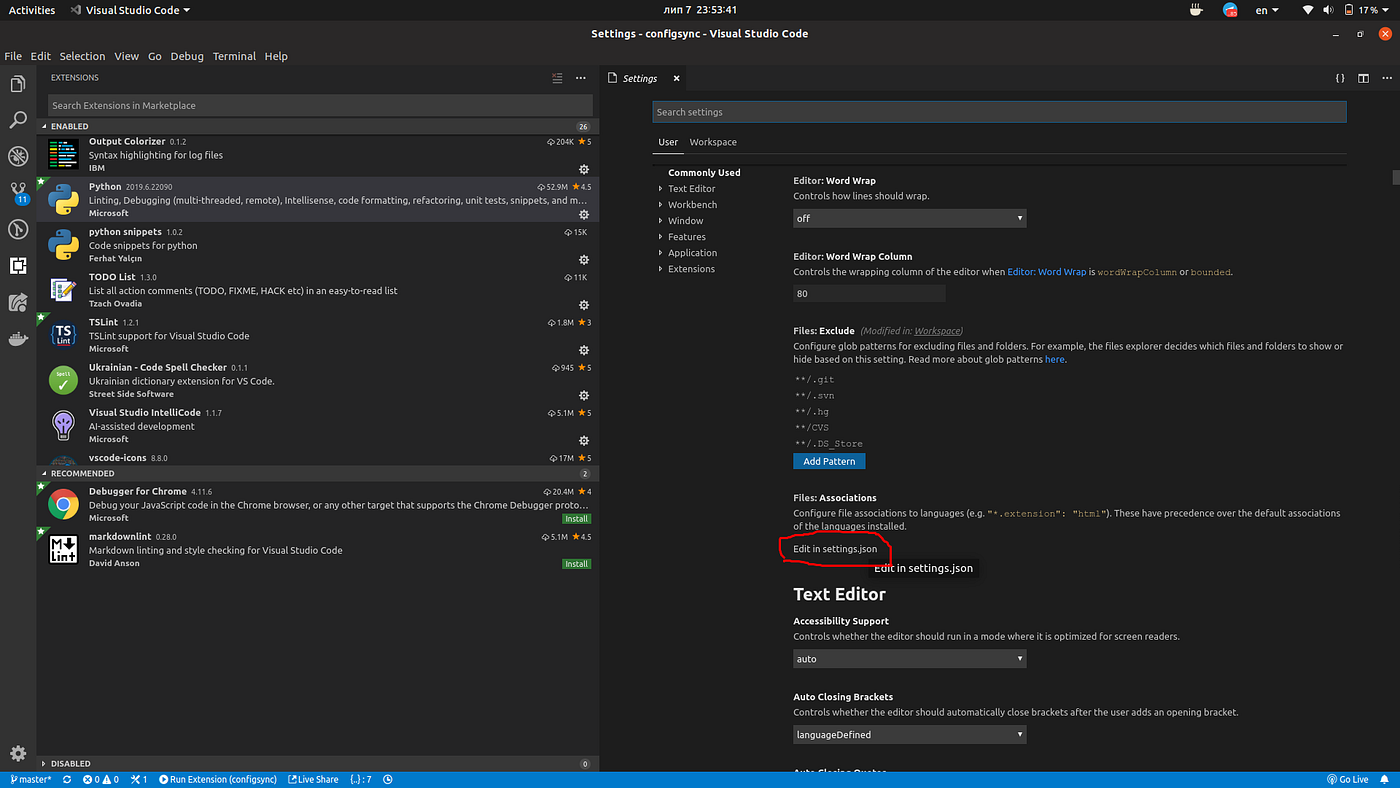Open settings JSON curly braces icon
1400x788 pixels.
tap(1340, 78)
